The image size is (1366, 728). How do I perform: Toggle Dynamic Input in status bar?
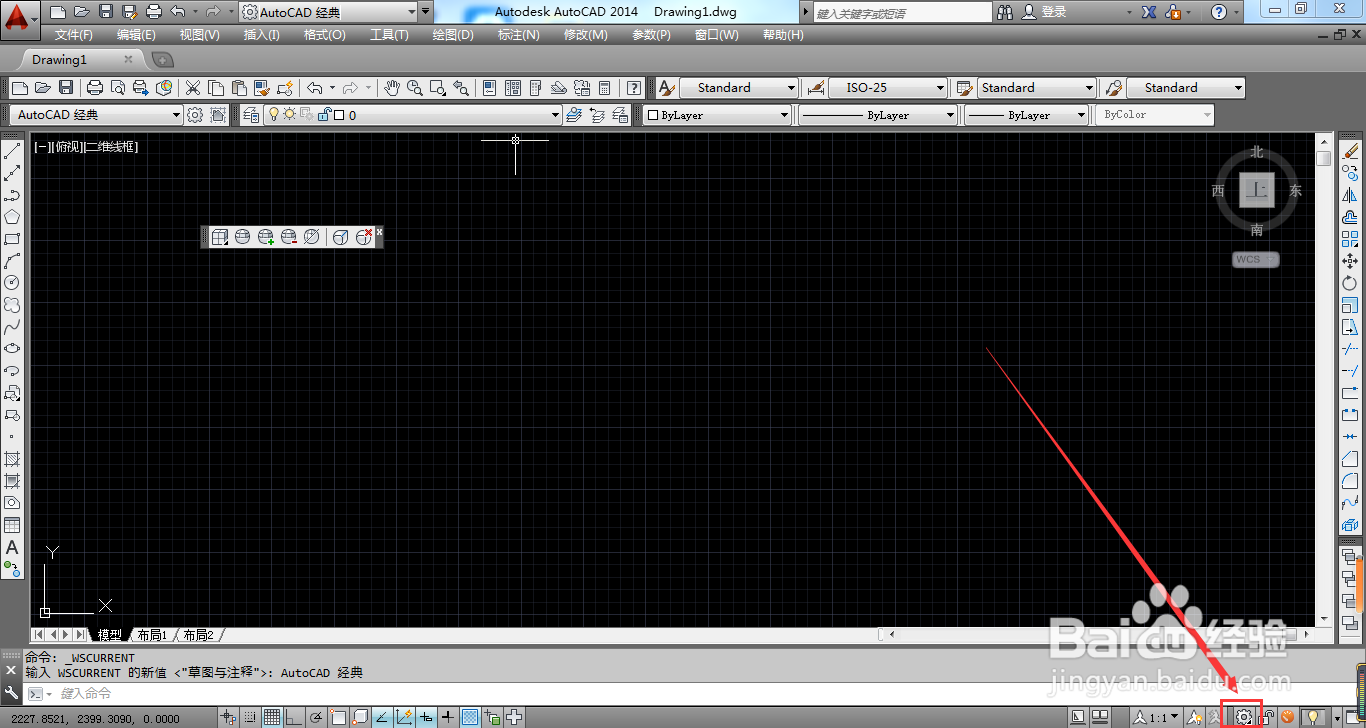(426, 717)
